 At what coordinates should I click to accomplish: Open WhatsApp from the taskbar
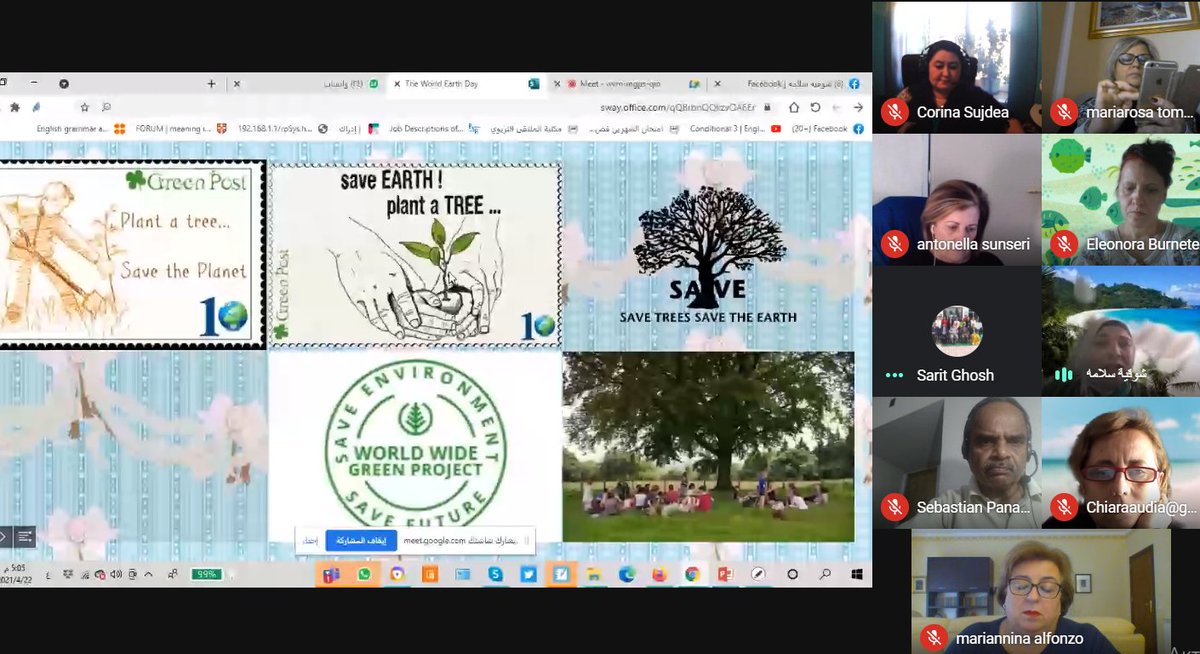point(364,574)
